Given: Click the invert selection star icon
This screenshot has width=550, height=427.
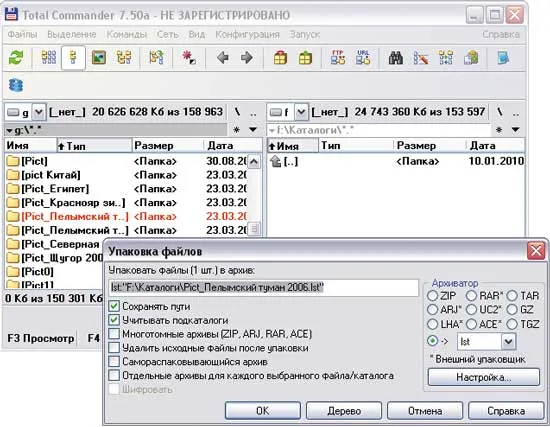Looking at the screenshot, I should point(189,58).
